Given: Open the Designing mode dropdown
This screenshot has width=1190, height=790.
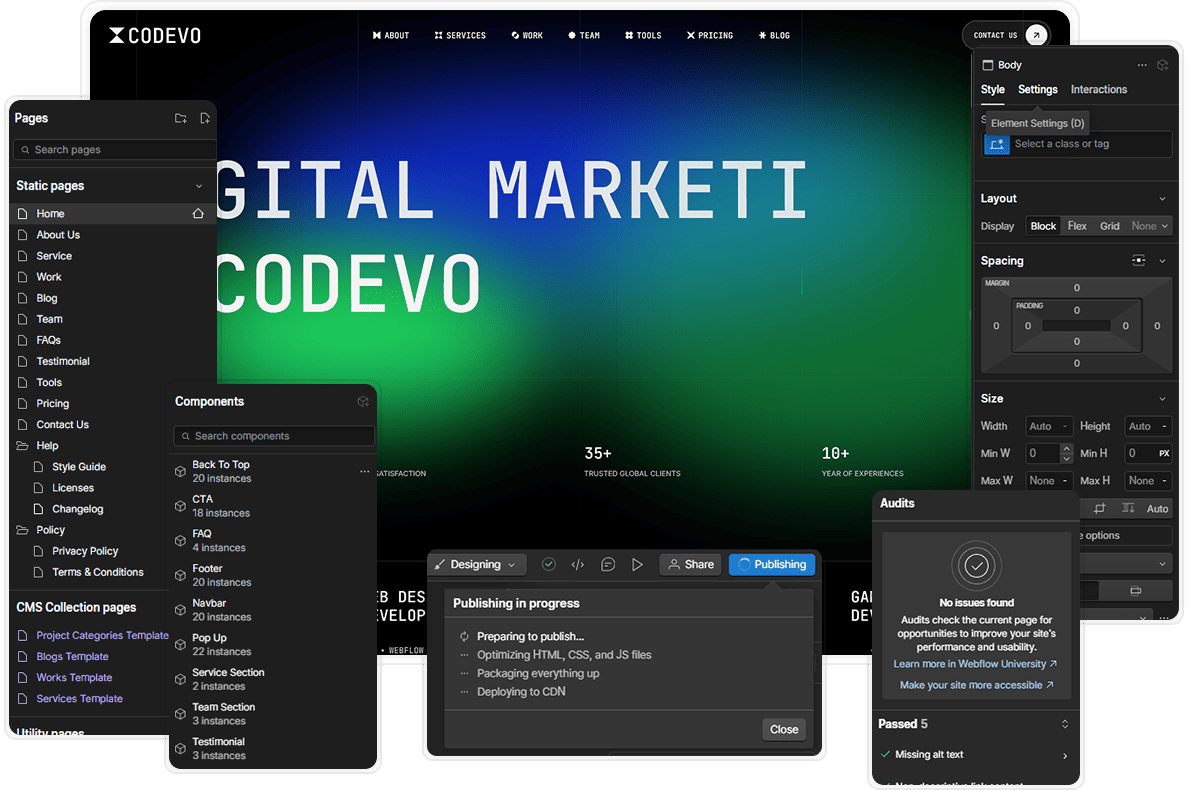Looking at the screenshot, I should (x=477, y=565).
